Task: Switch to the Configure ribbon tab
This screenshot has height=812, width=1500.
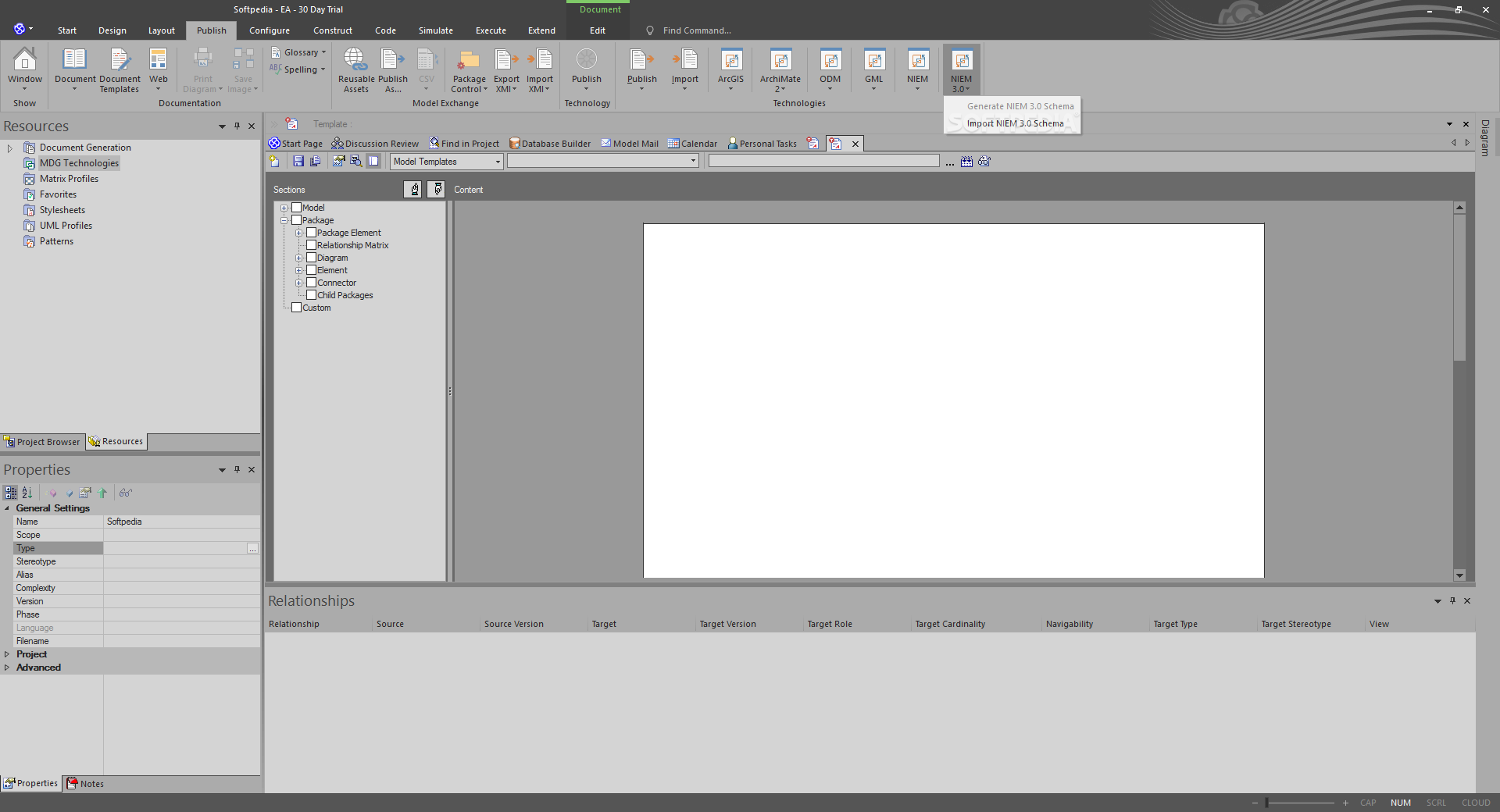Action: point(270,30)
